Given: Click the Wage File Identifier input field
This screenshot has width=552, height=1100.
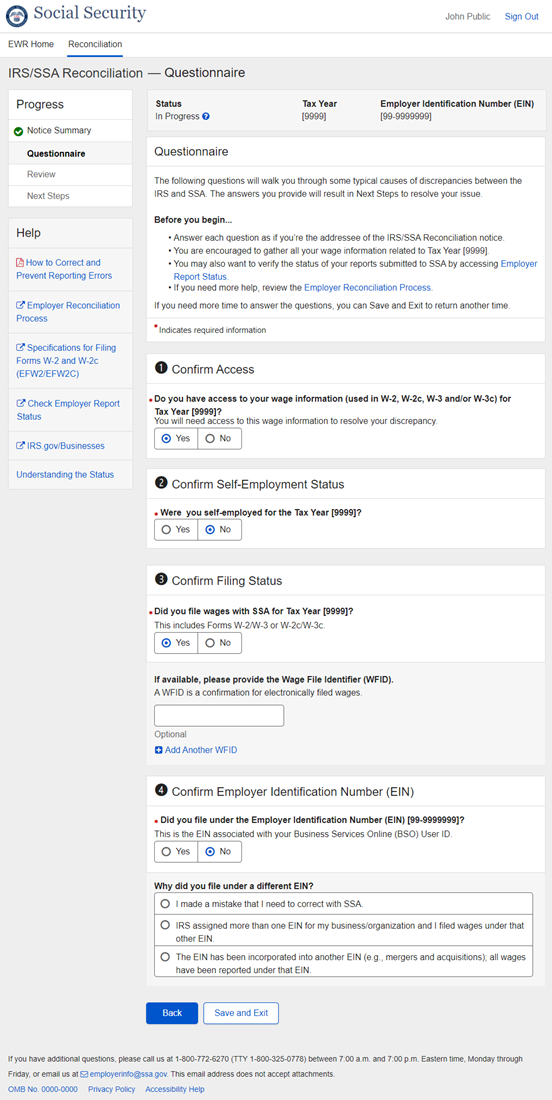Looking at the screenshot, I should coord(219,716).
